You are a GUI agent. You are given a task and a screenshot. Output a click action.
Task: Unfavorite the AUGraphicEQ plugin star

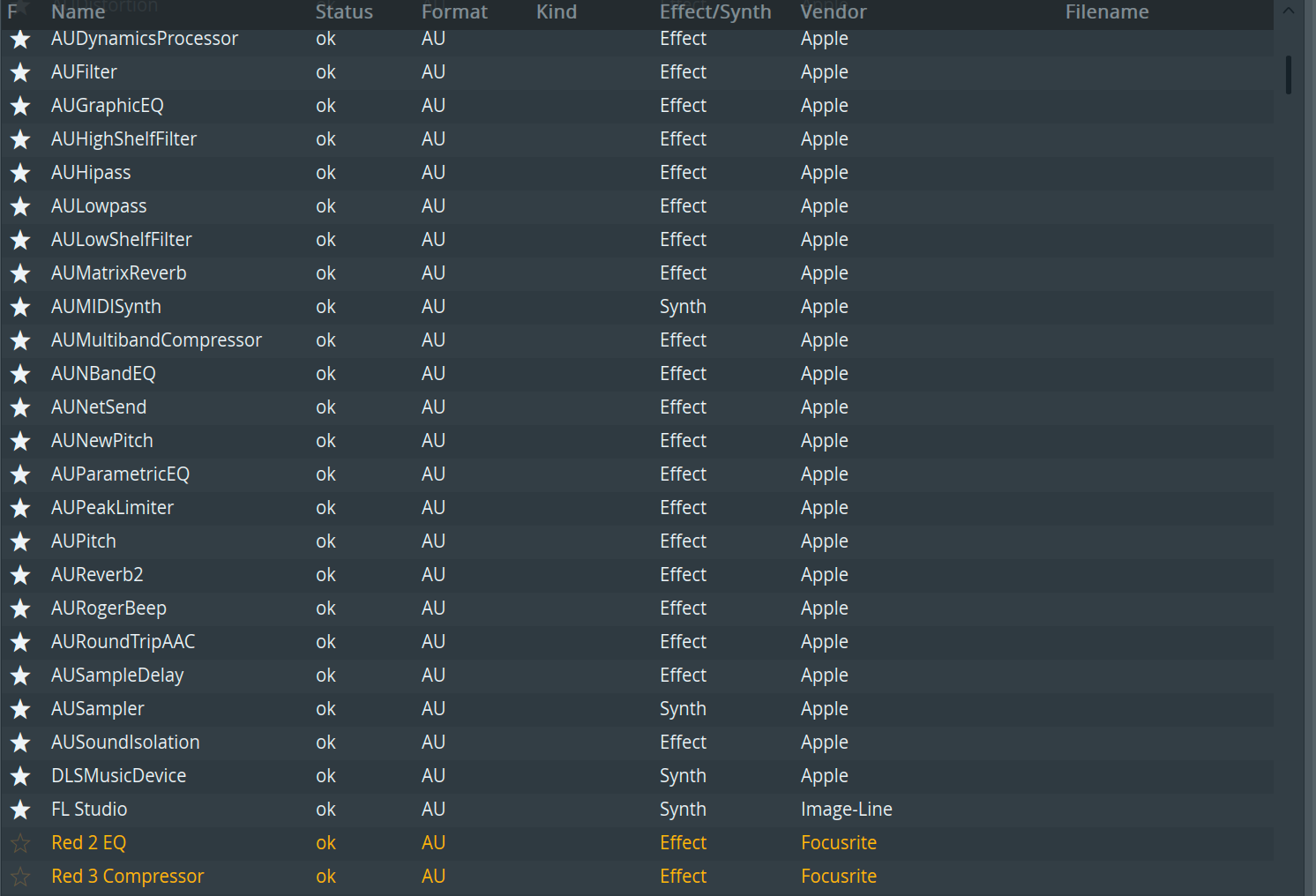(20, 107)
